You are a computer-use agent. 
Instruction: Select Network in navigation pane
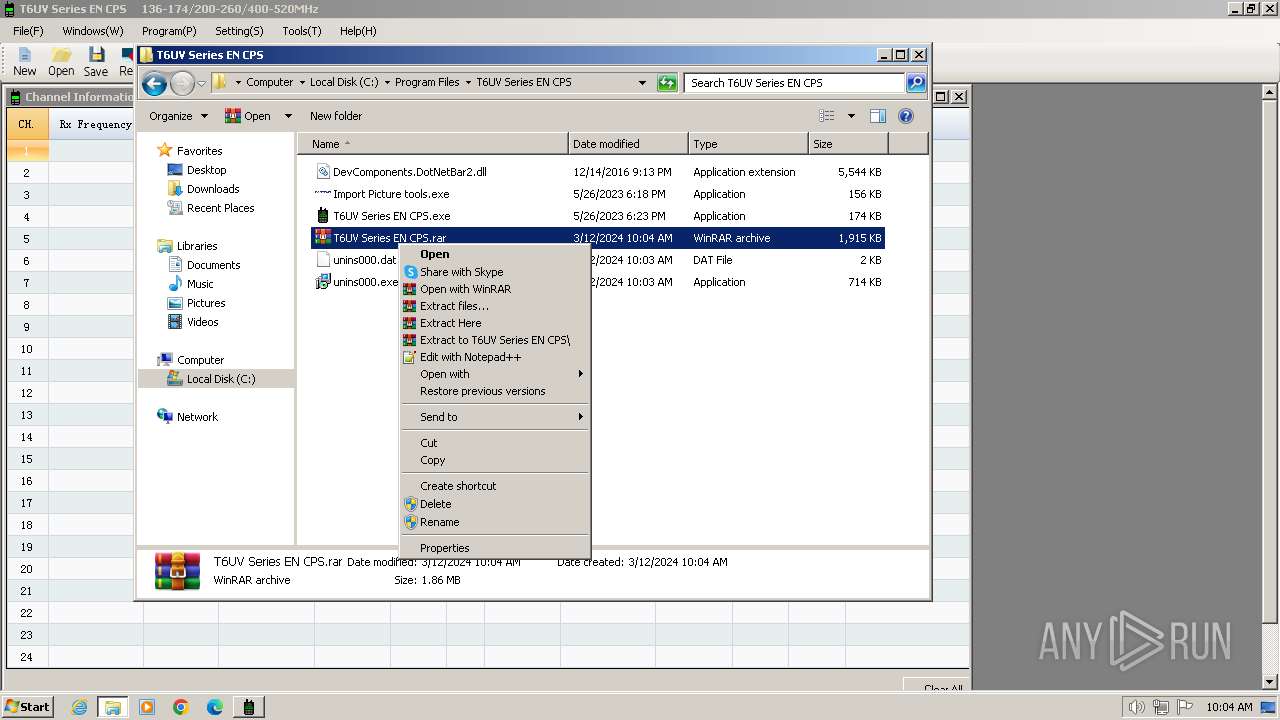coord(197,417)
